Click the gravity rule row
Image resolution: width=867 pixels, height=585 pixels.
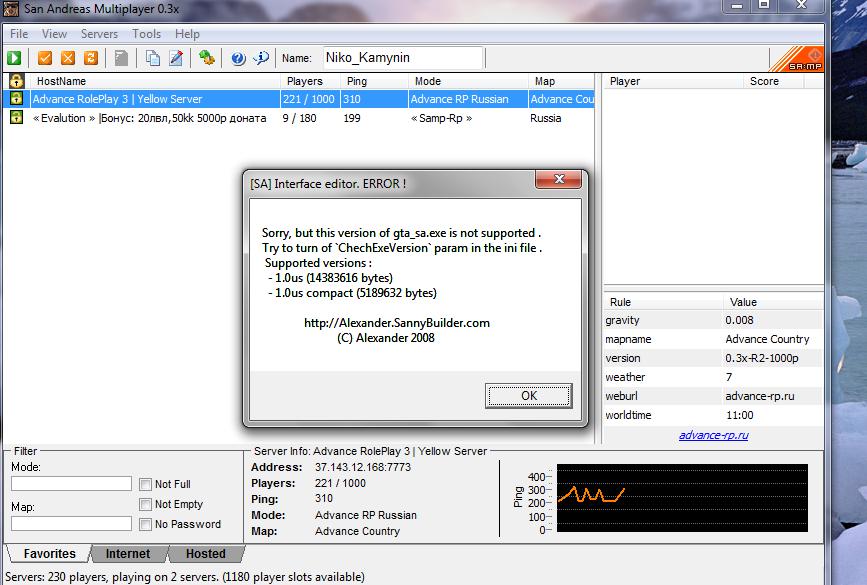(713, 320)
